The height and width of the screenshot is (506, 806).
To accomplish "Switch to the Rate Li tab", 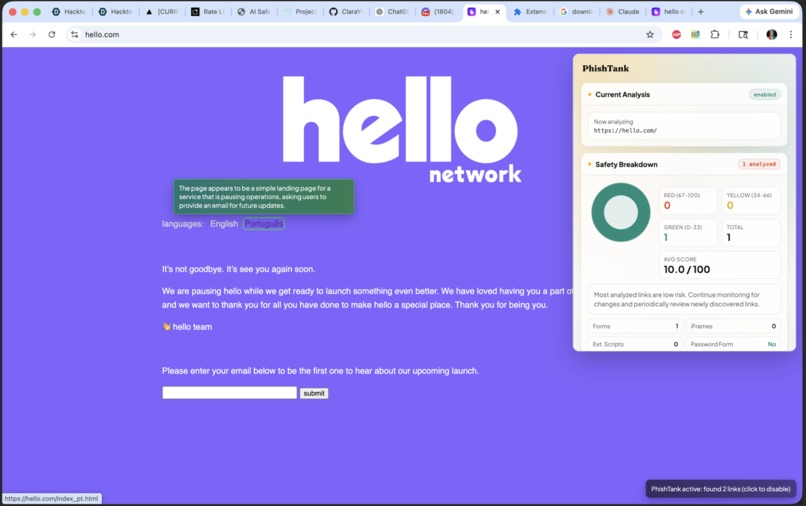I will [208, 11].
